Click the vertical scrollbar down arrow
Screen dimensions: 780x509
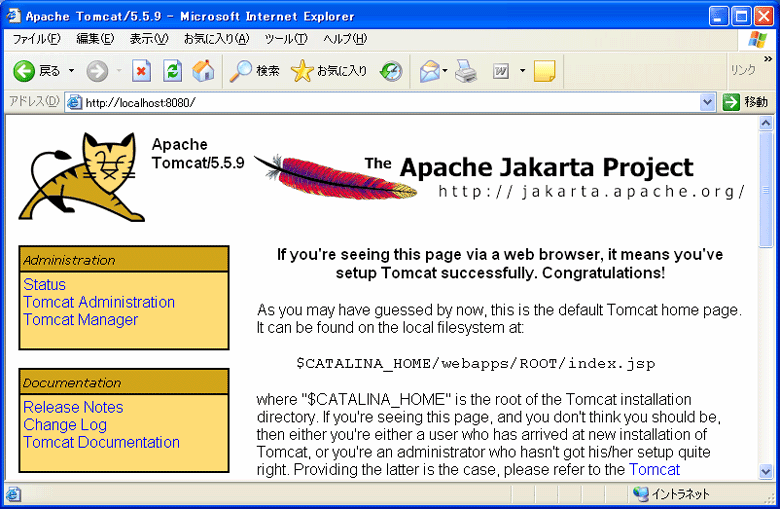click(766, 471)
